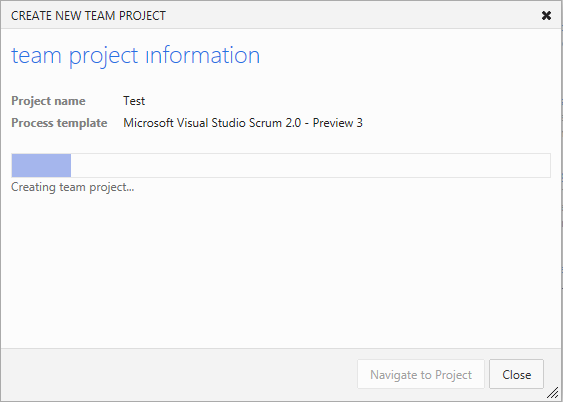This screenshot has width=563, height=402.
Task: Click the word information in the blue heading
Action: pos(203,56)
